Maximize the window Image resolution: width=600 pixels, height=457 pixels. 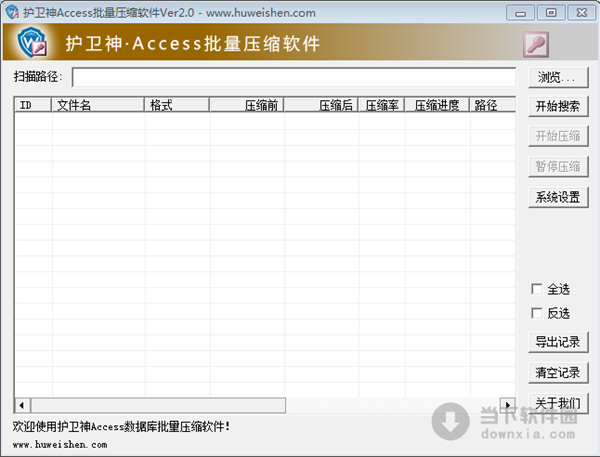[x=551, y=13]
